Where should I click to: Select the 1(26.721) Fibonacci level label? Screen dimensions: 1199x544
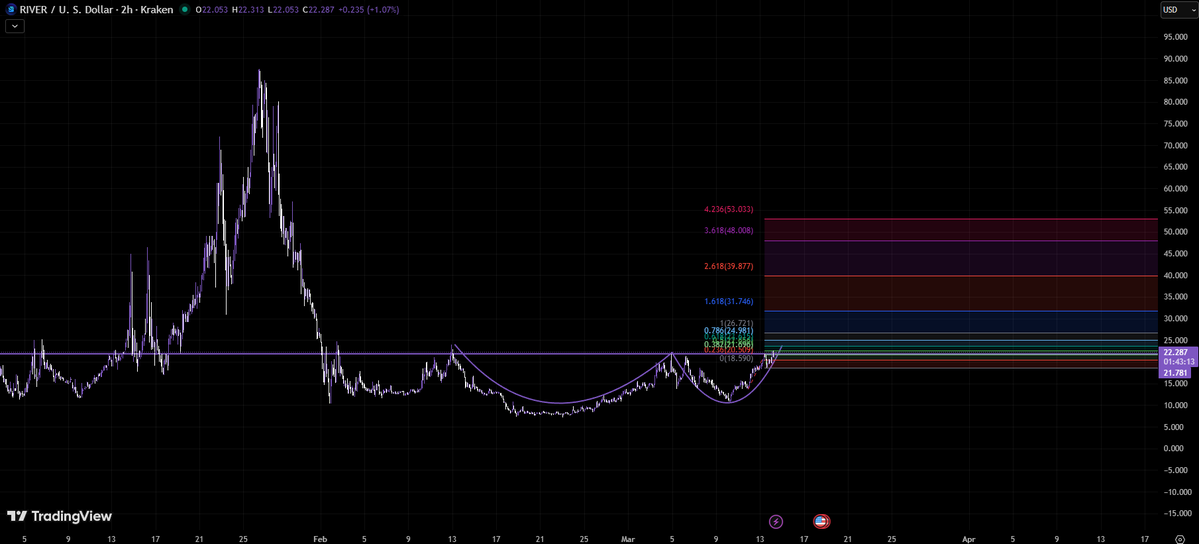click(736, 324)
